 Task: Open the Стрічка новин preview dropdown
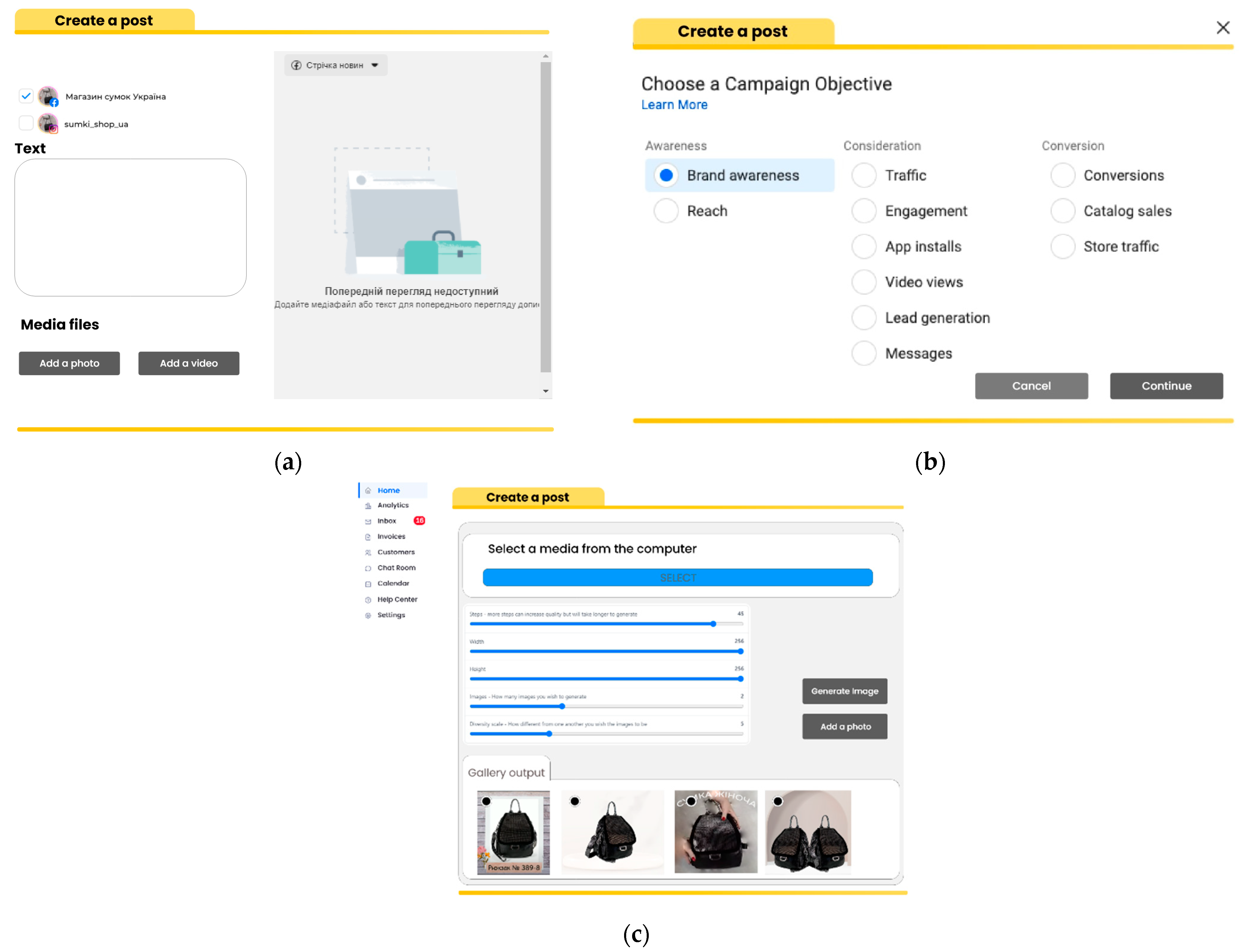pos(336,65)
